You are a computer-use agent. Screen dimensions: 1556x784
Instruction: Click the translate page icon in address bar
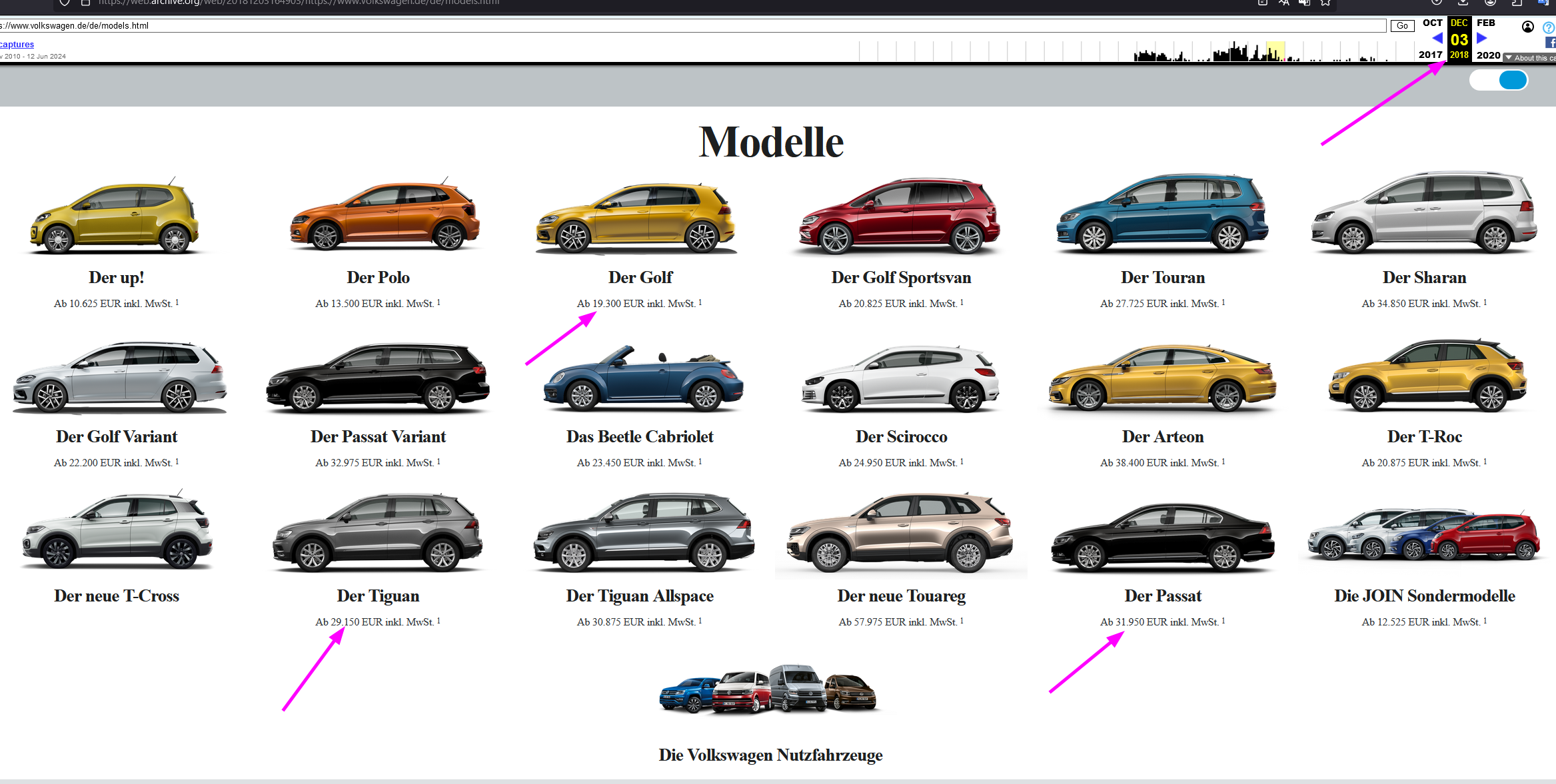pyautogui.click(x=1283, y=3)
